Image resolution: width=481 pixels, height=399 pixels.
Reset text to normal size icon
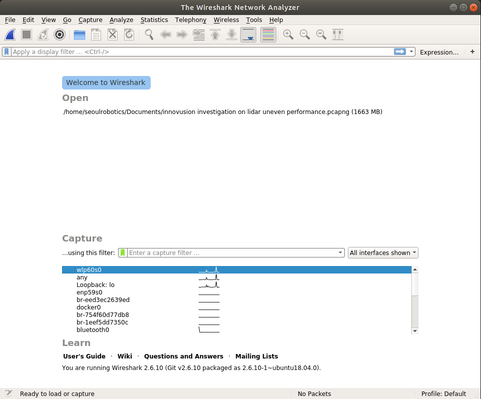[x=321, y=35]
